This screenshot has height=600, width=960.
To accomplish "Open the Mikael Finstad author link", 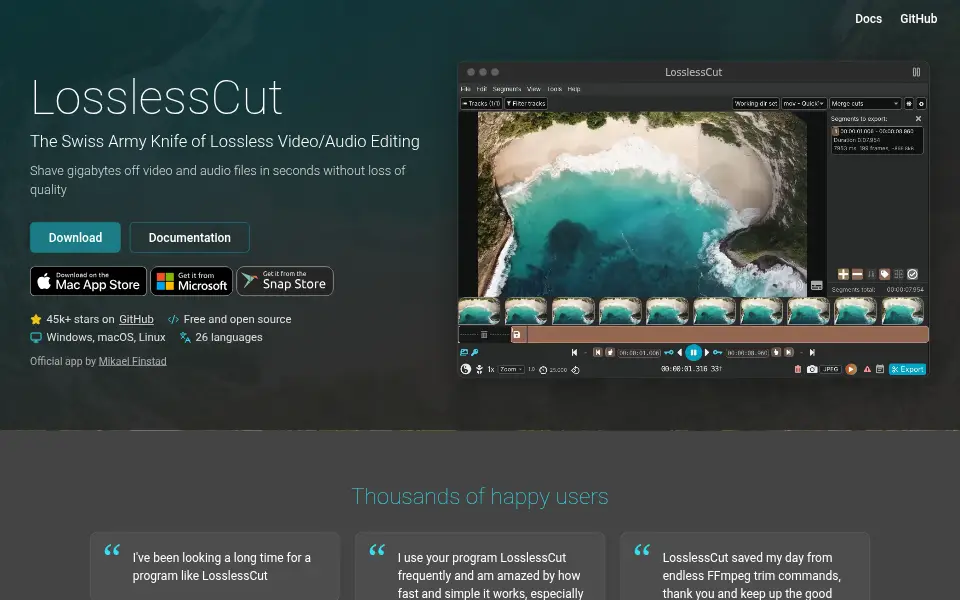I will pos(132,361).
